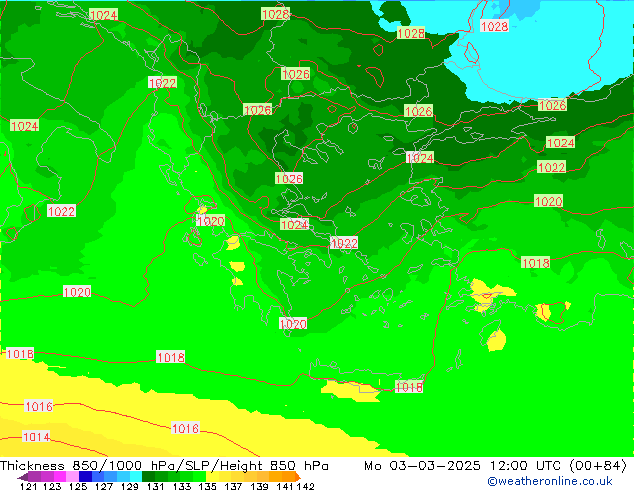This screenshot has width=634, height=490.
Task: Click the legend value 129
Action: [x=130, y=486]
